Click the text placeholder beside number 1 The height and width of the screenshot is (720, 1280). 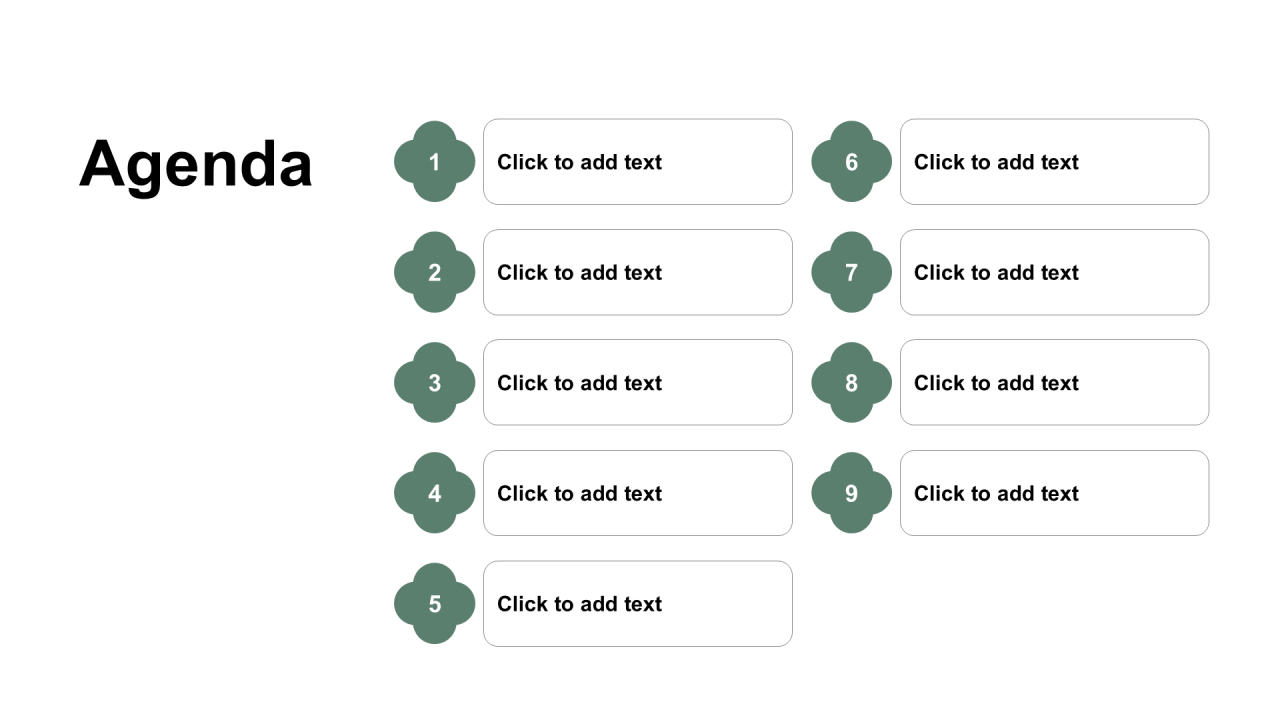pos(638,162)
